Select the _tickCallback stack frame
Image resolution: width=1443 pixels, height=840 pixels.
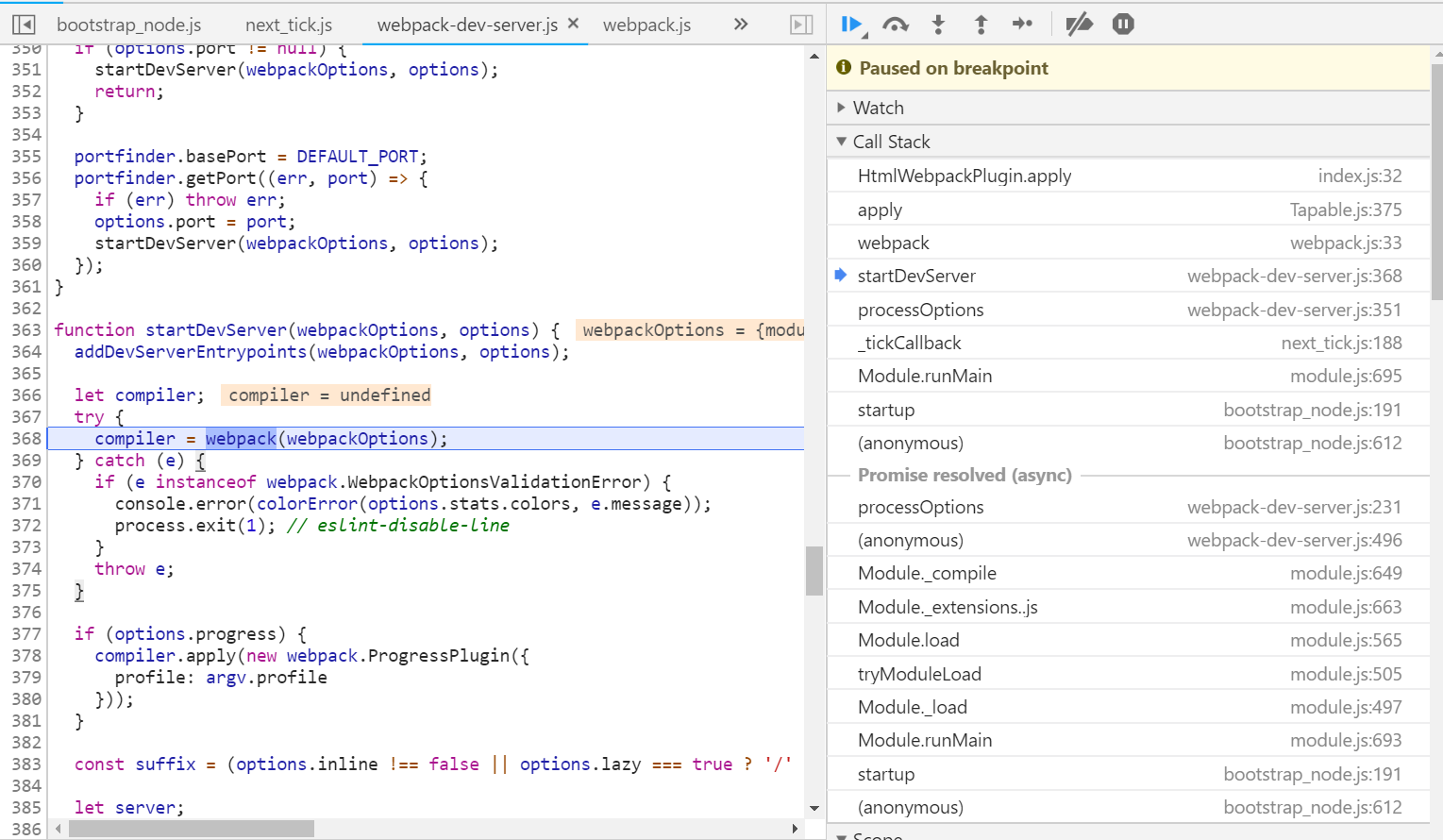[1129, 343]
